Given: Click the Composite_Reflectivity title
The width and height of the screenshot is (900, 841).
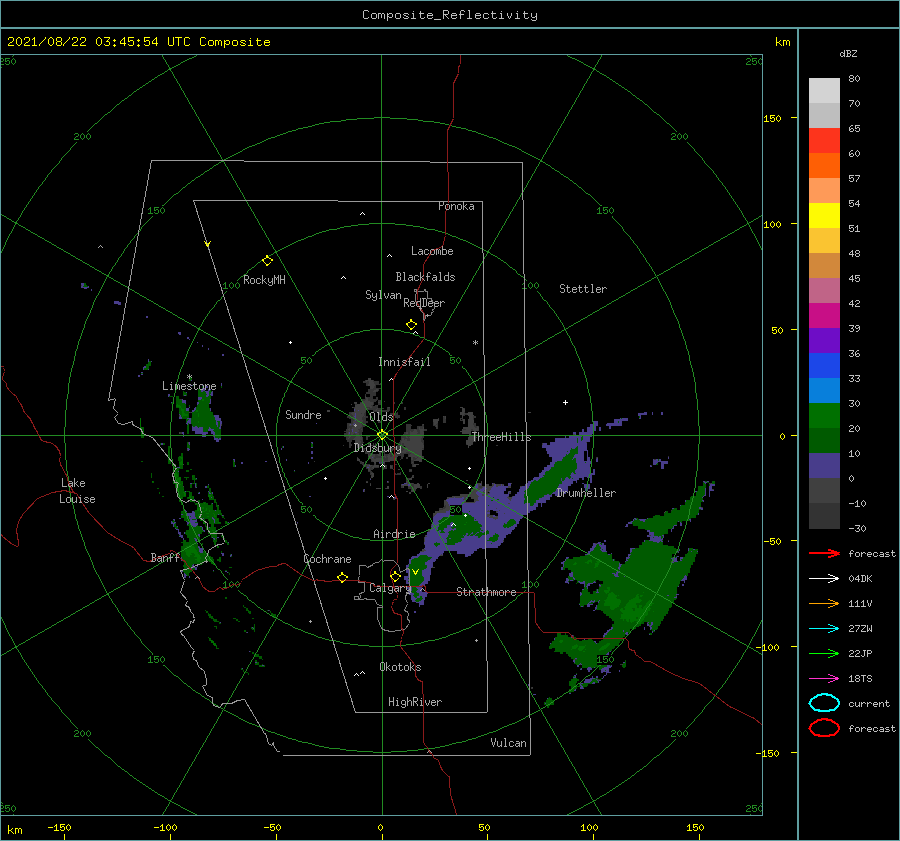Looking at the screenshot, I should (450, 15).
